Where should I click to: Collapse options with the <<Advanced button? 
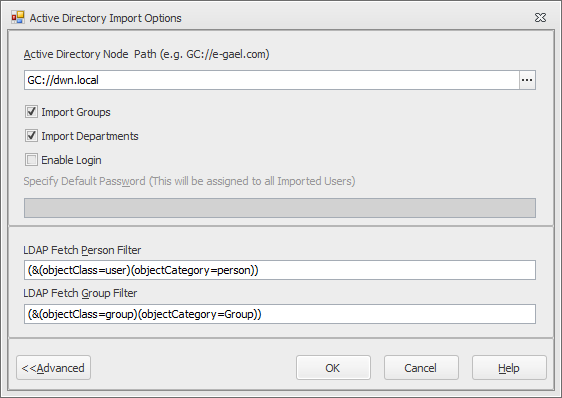pos(53,368)
